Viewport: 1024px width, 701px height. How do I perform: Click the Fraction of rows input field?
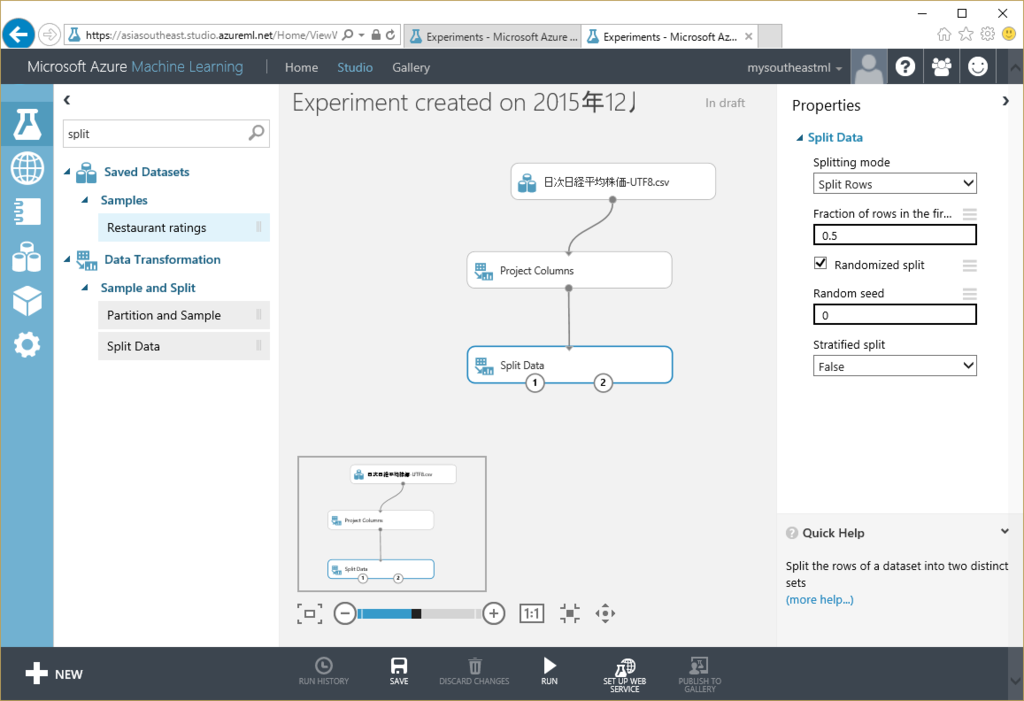pyautogui.click(x=895, y=235)
